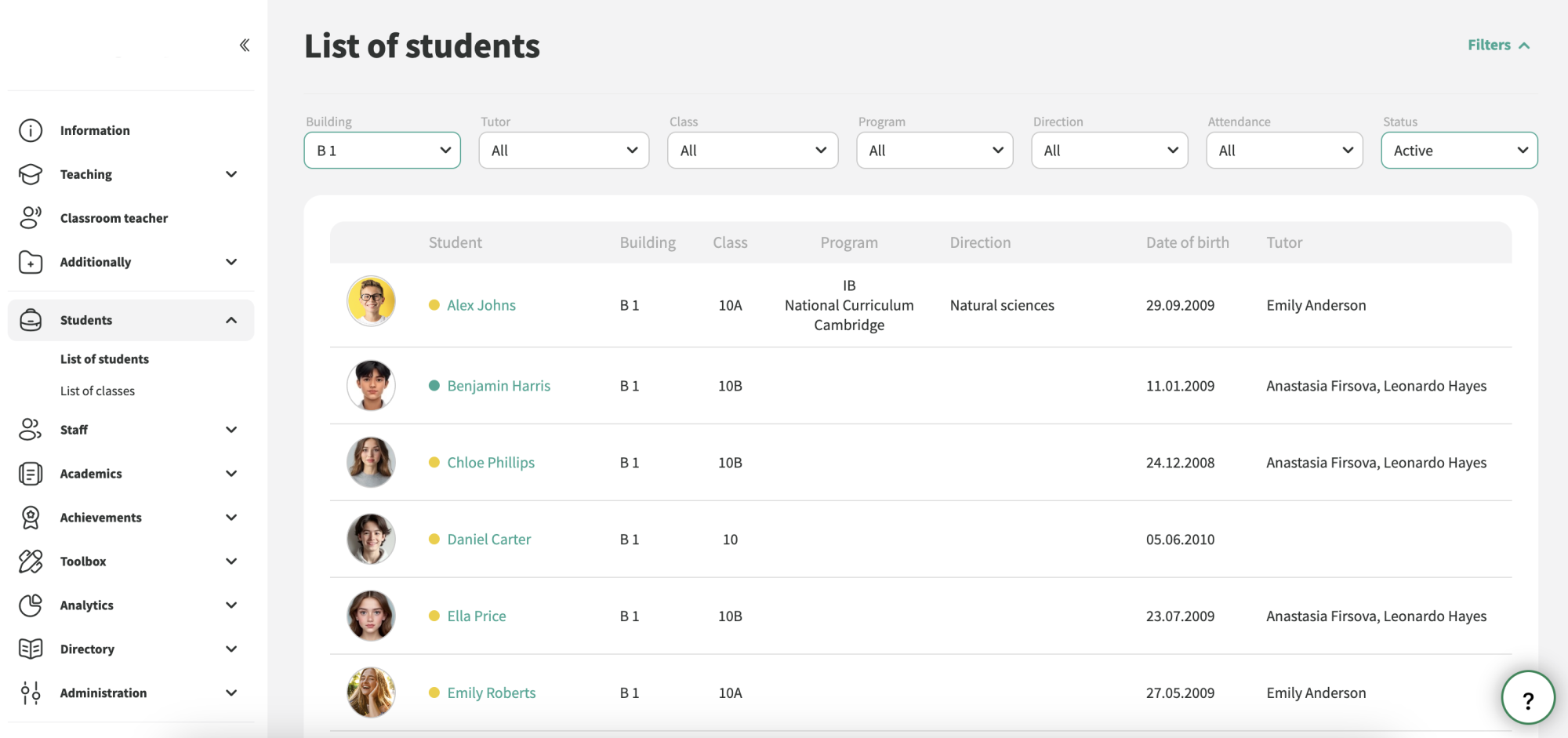Select List of students submenu item
Image resolution: width=1568 pixels, height=738 pixels.
pyautogui.click(x=104, y=359)
